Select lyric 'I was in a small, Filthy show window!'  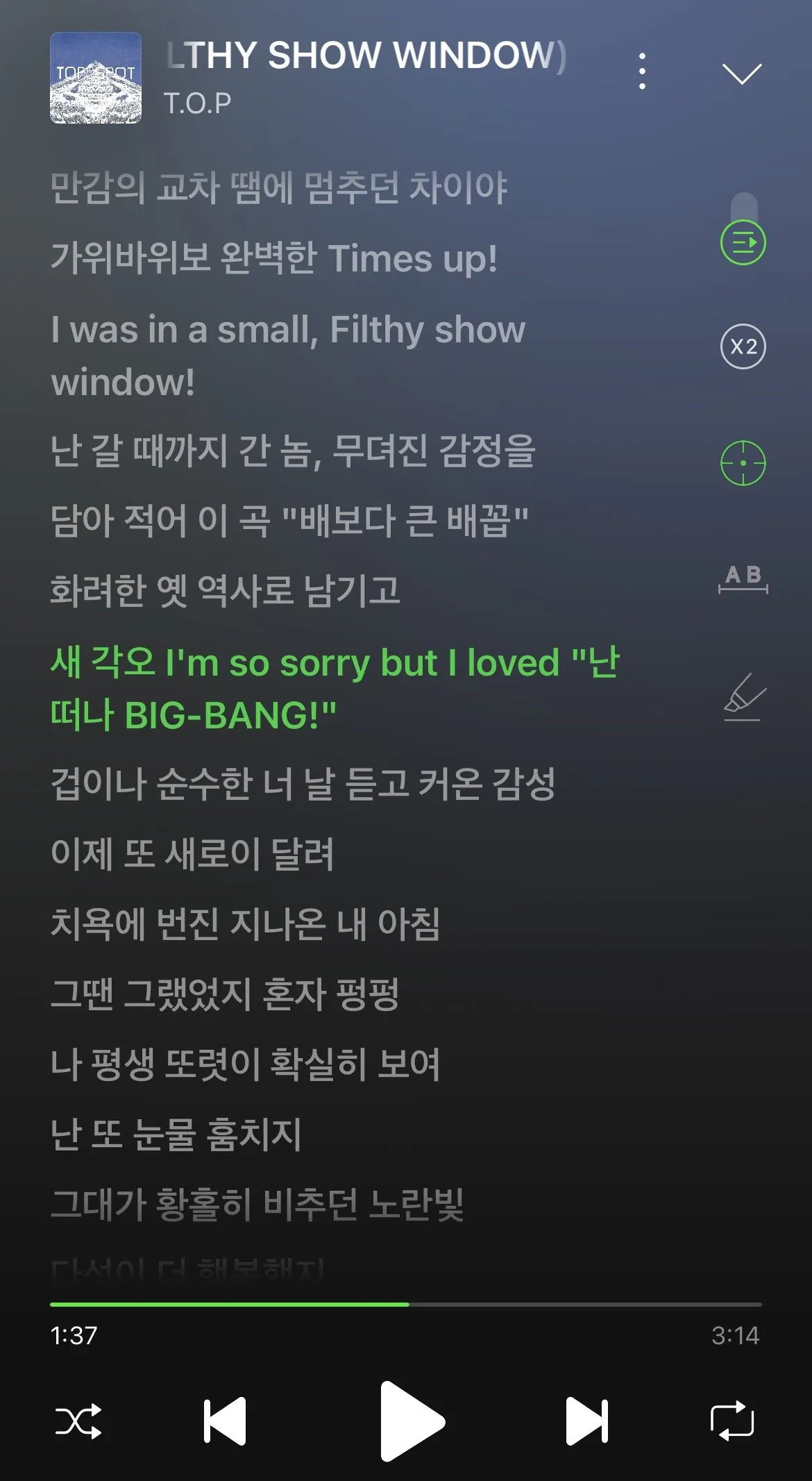click(x=288, y=355)
